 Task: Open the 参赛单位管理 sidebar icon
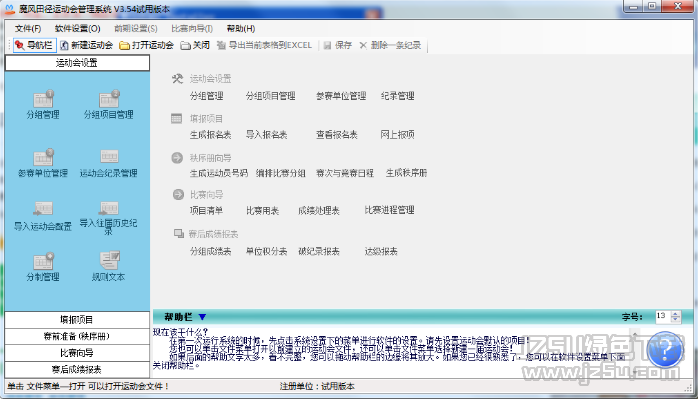click(43, 163)
